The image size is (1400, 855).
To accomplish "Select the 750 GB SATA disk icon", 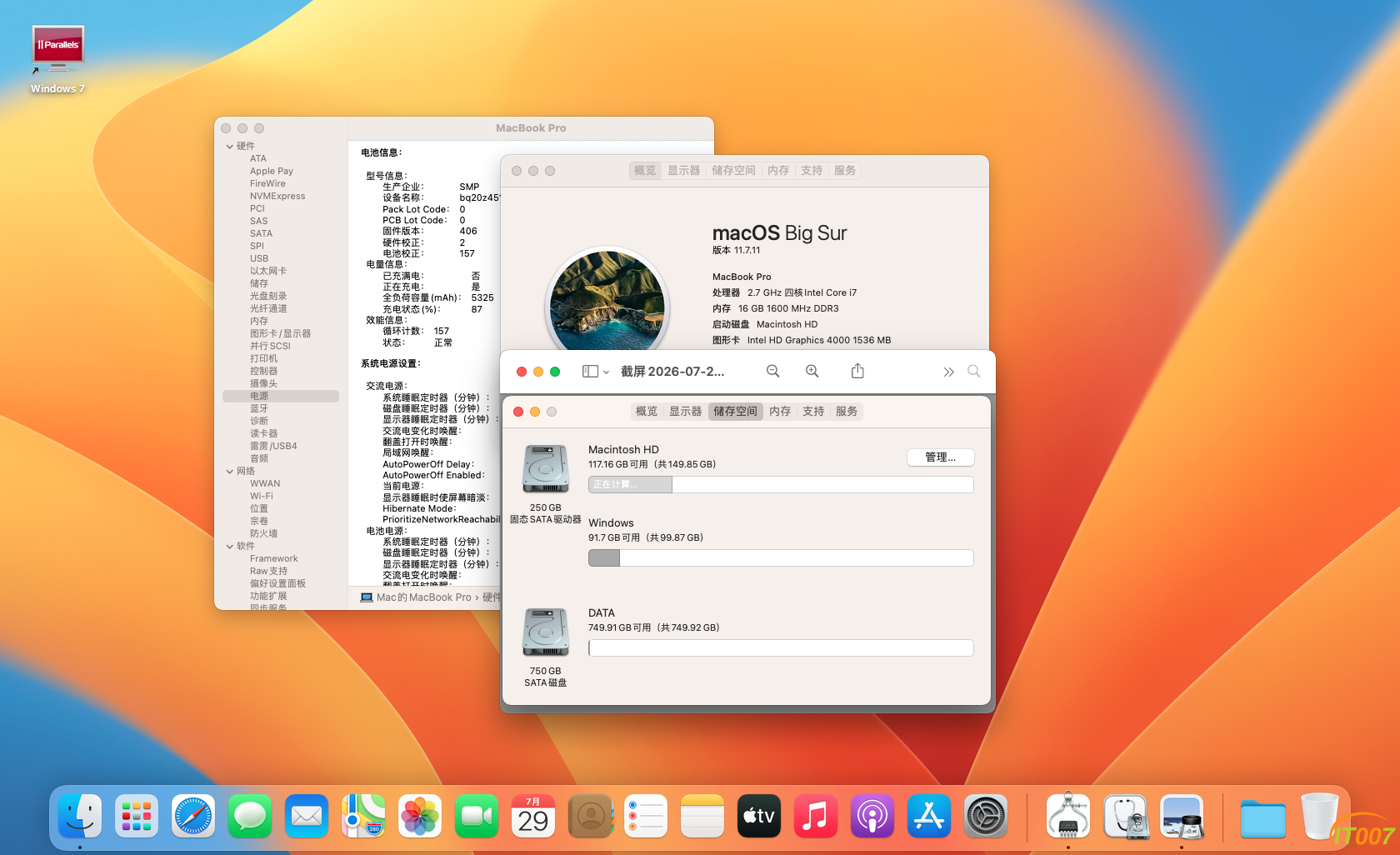I will tap(546, 632).
